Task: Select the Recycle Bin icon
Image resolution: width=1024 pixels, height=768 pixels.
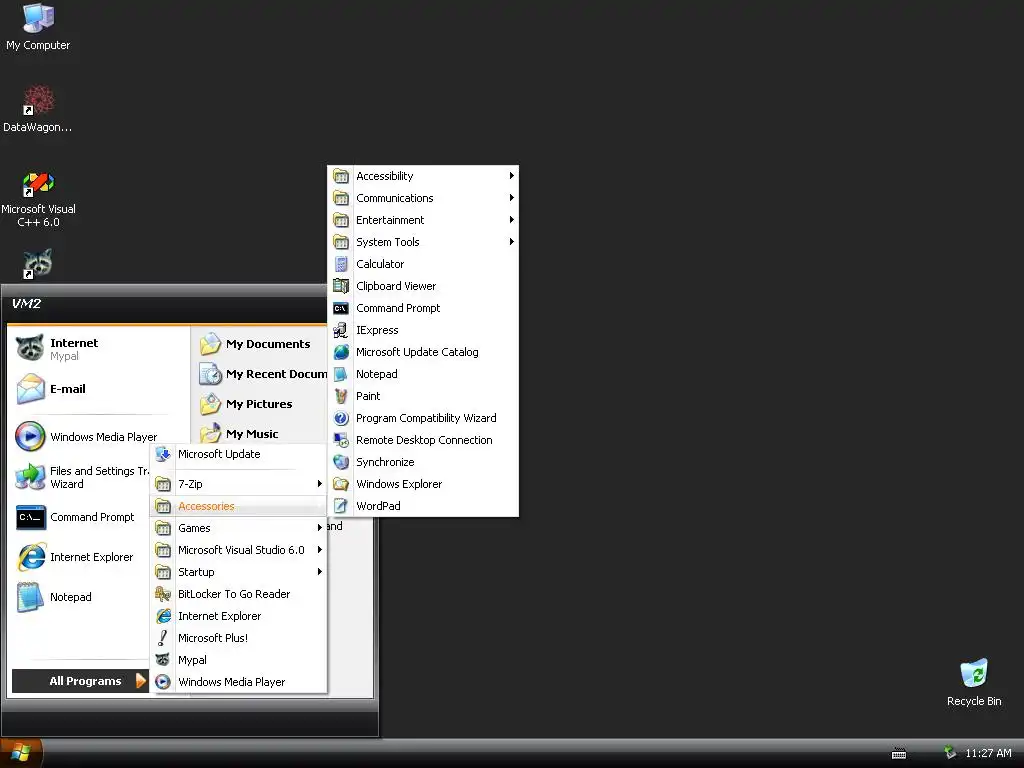Action: click(974, 682)
